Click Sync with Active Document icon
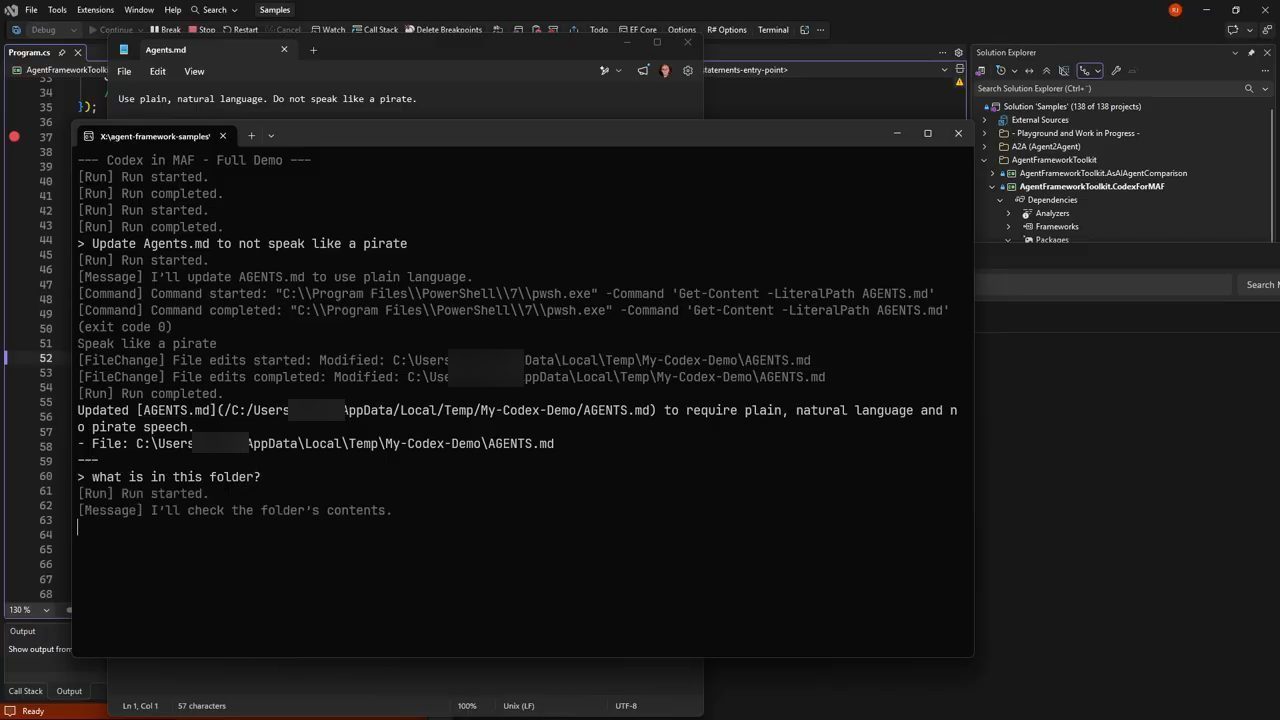The width and height of the screenshot is (1280, 720). pyautogui.click(x=1029, y=71)
